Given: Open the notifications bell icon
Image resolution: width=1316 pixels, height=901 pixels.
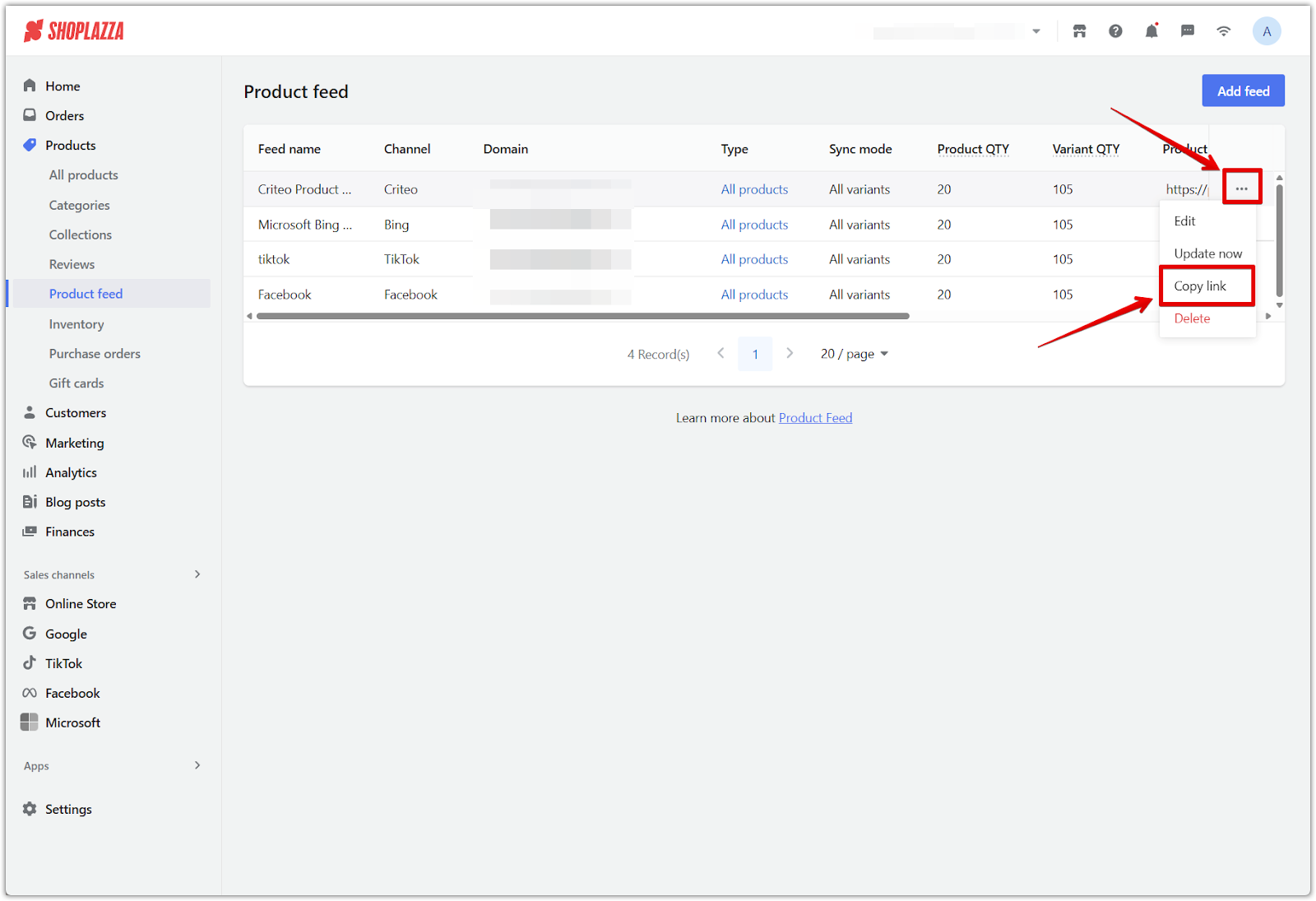Looking at the screenshot, I should click(x=1151, y=31).
